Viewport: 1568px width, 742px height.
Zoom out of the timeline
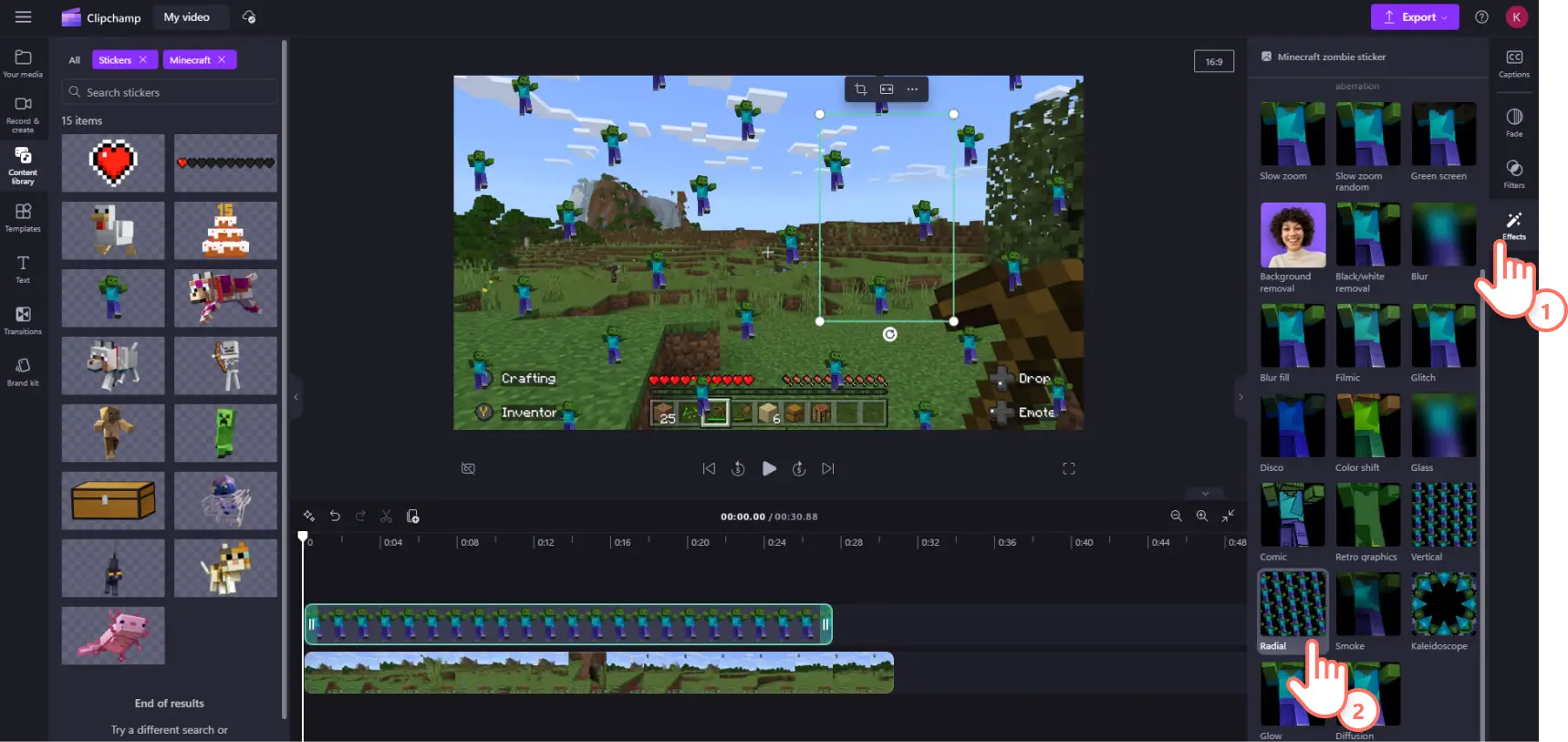[x=1176, y=516]
